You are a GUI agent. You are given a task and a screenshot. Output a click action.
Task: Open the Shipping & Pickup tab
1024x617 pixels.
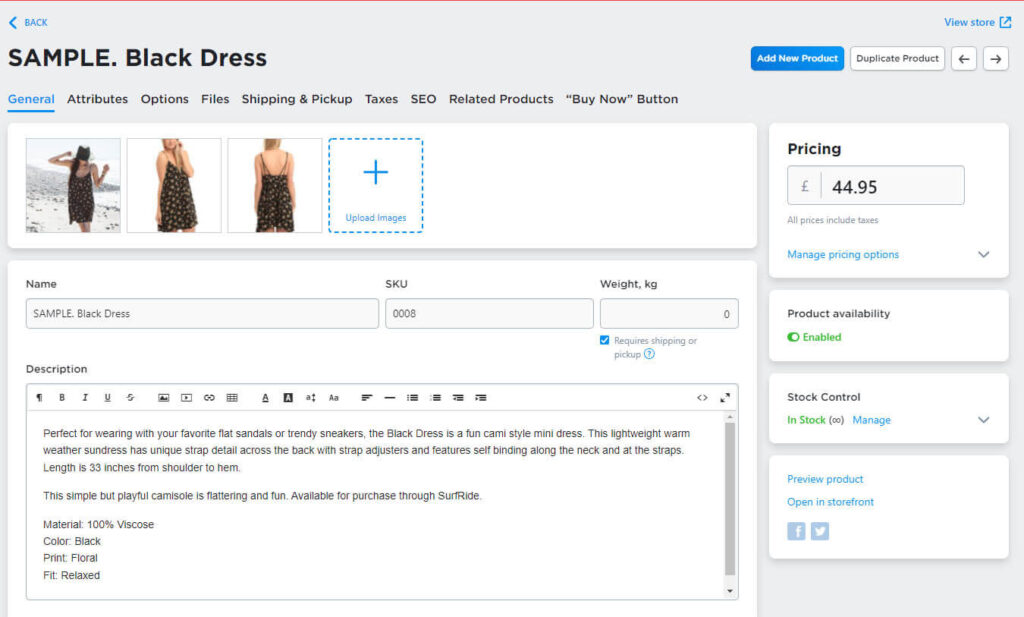(x=296, y=99)
